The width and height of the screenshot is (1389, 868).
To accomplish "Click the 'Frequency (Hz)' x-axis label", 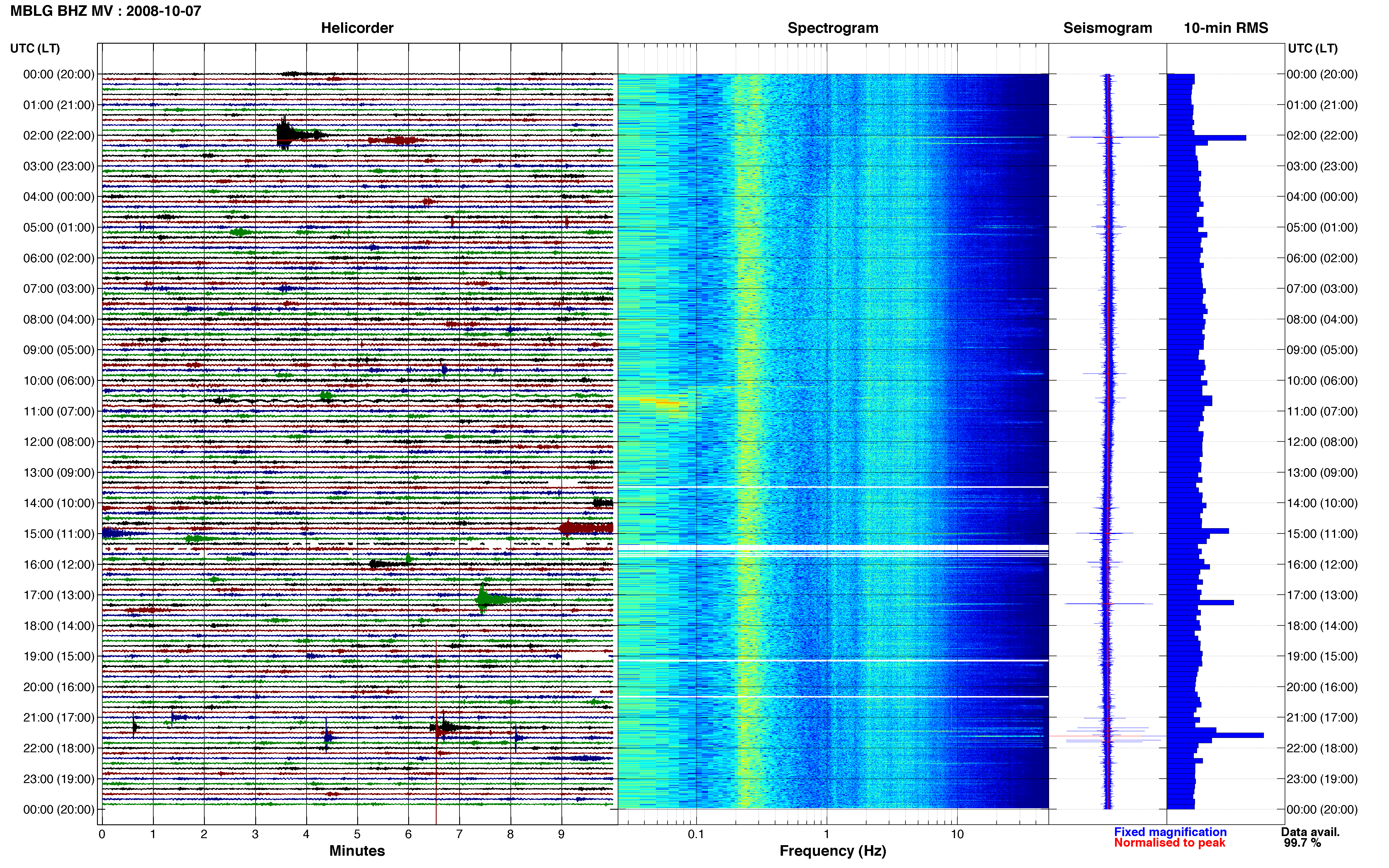I will tap(833, 851).
